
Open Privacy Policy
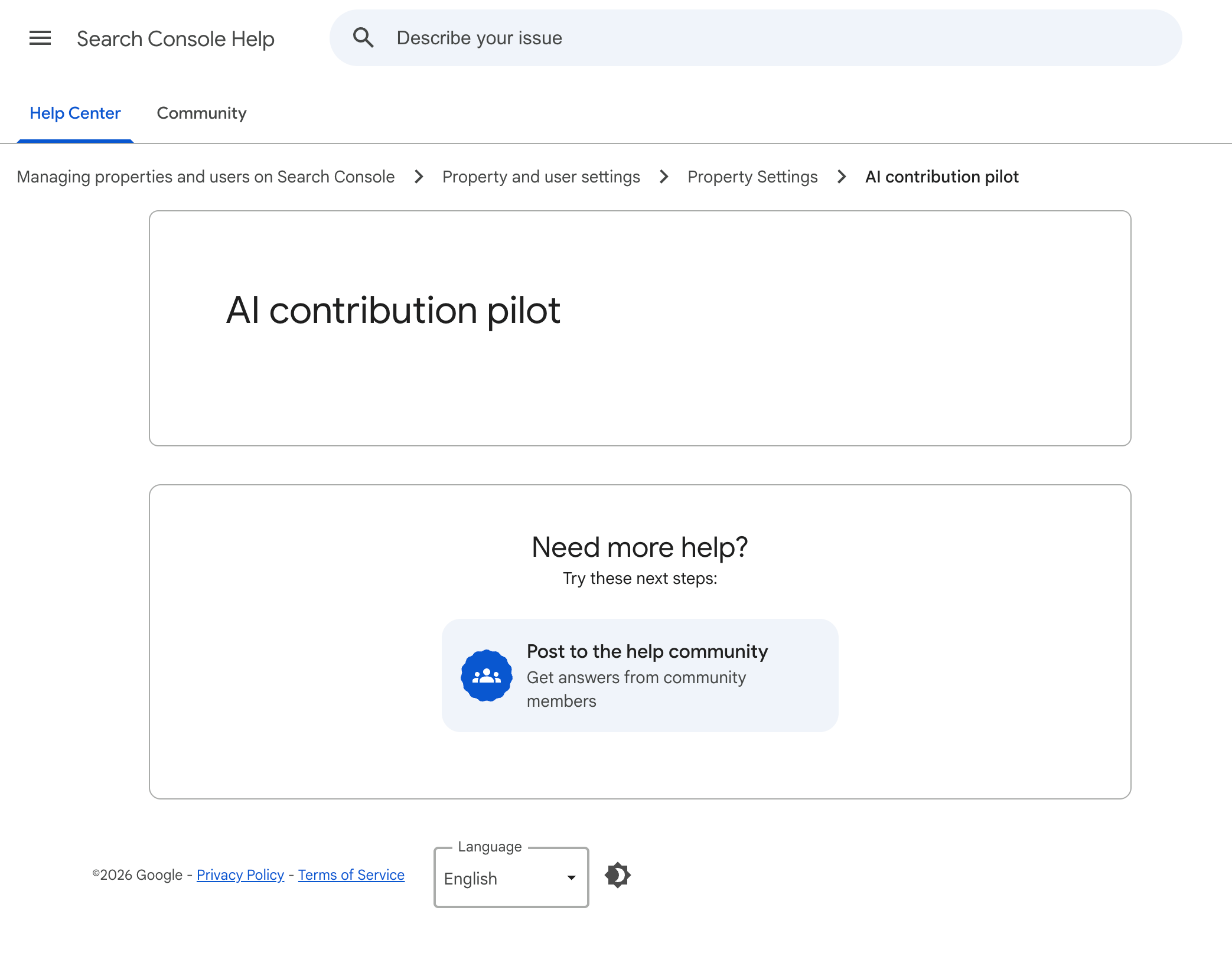tap(240, 874)
